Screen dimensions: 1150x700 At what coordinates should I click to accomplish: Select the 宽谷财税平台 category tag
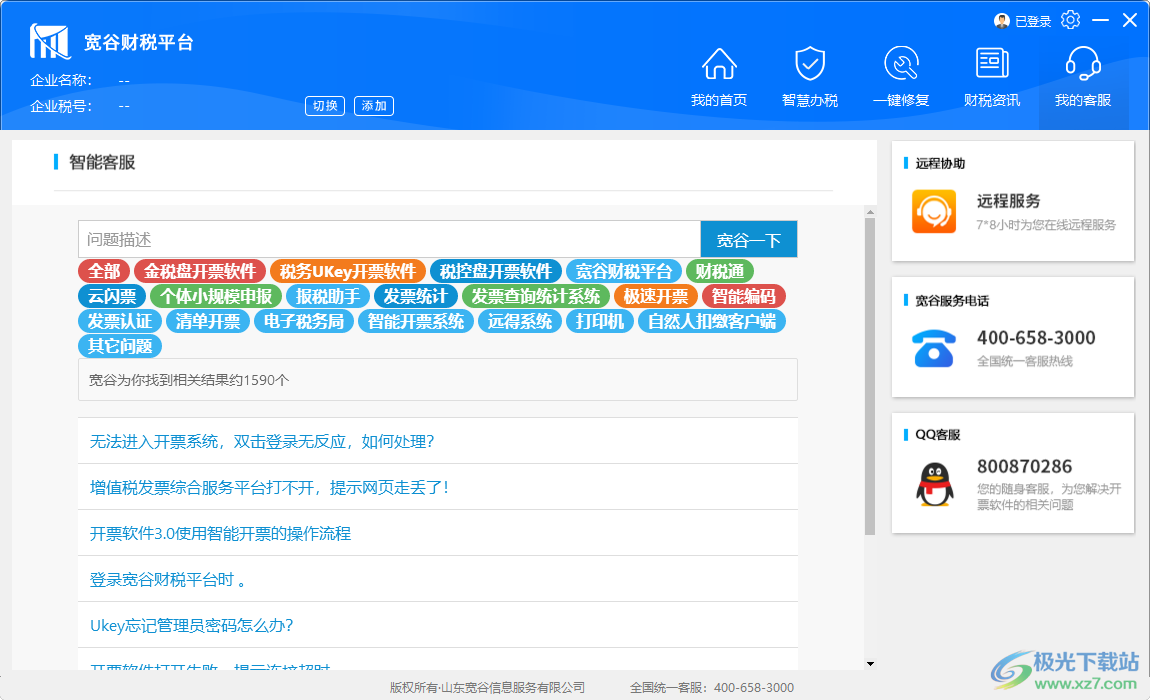[624, 271]
